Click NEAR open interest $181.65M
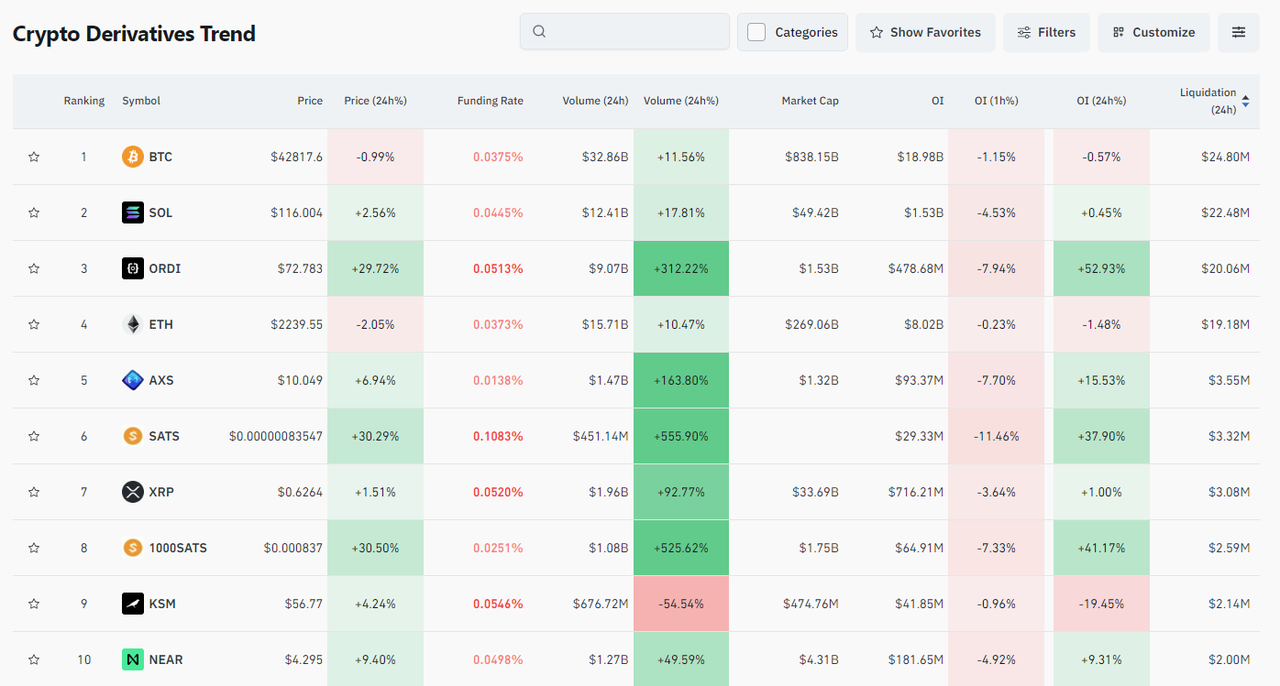The width and height of the screenshot is (1280, 686). 916,660
